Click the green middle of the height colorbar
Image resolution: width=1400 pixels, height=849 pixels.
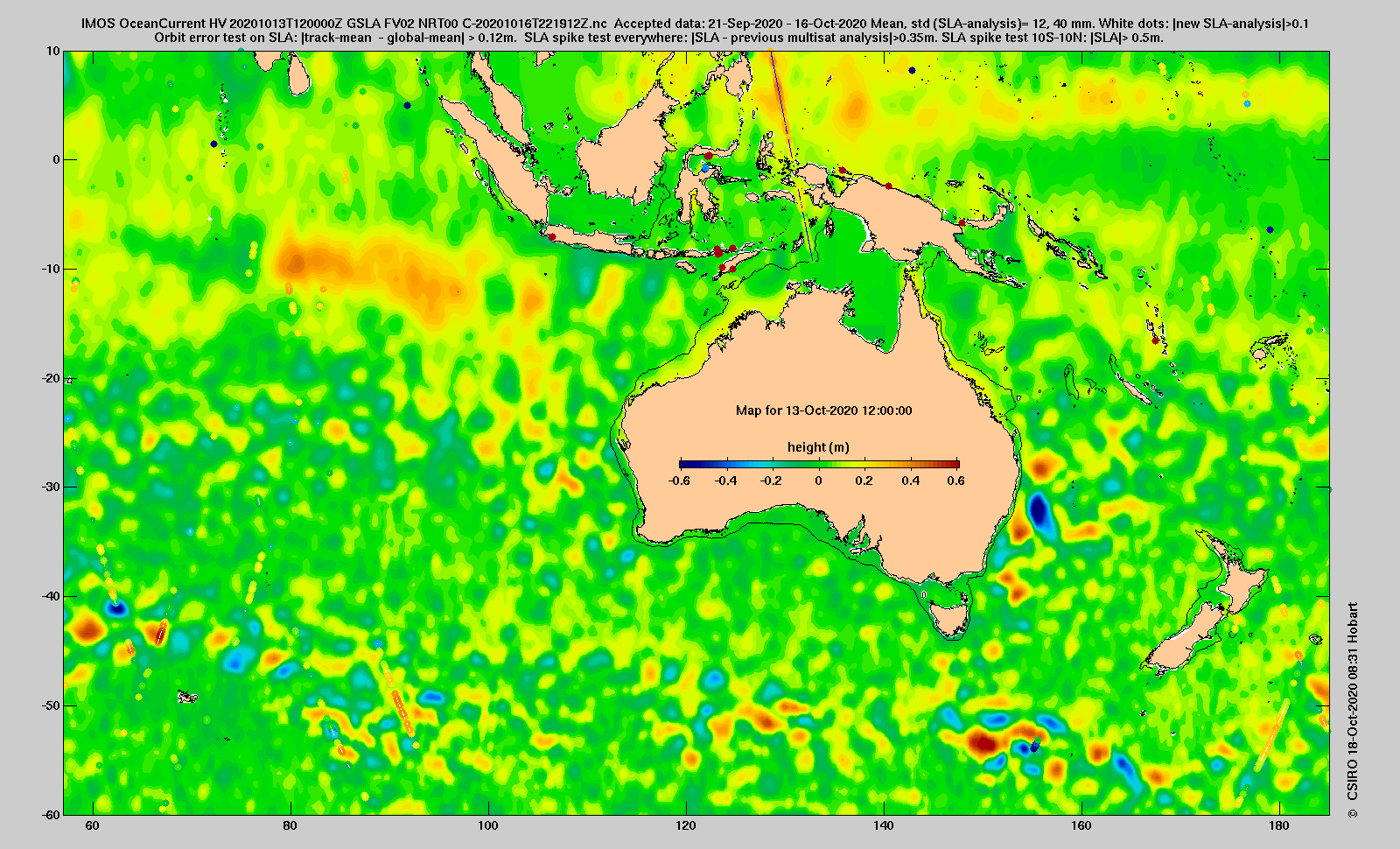(819, 464)
